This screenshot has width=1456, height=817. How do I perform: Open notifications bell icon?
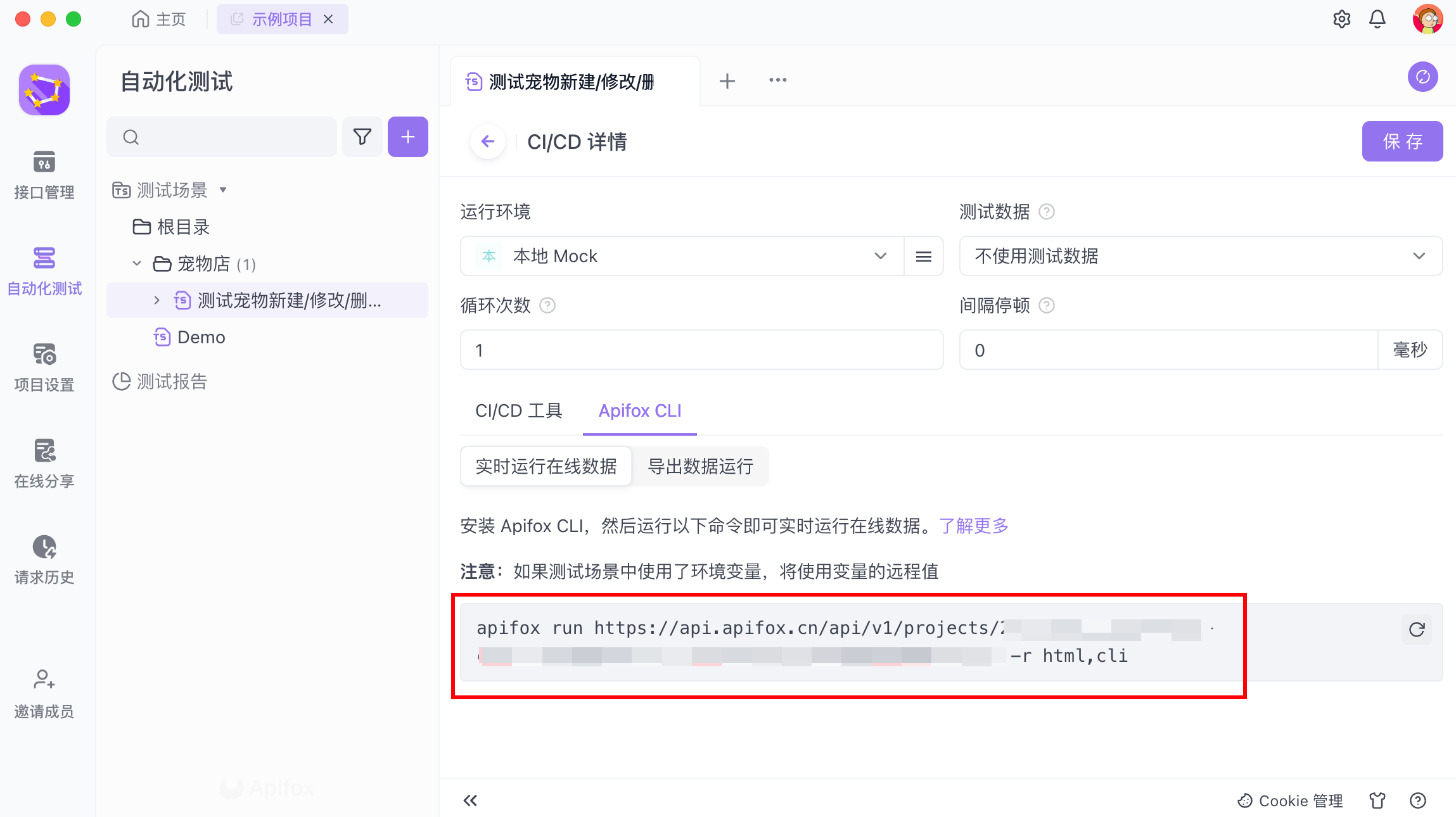tap(1377, 19)
